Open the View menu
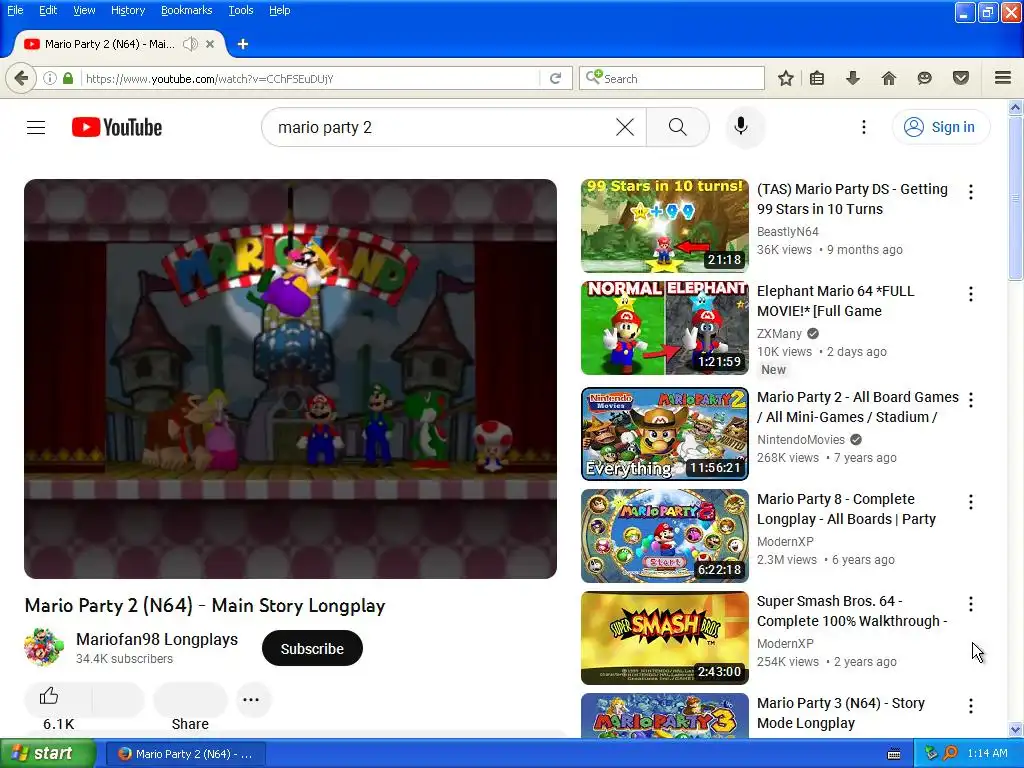 (x=84, y=10)
